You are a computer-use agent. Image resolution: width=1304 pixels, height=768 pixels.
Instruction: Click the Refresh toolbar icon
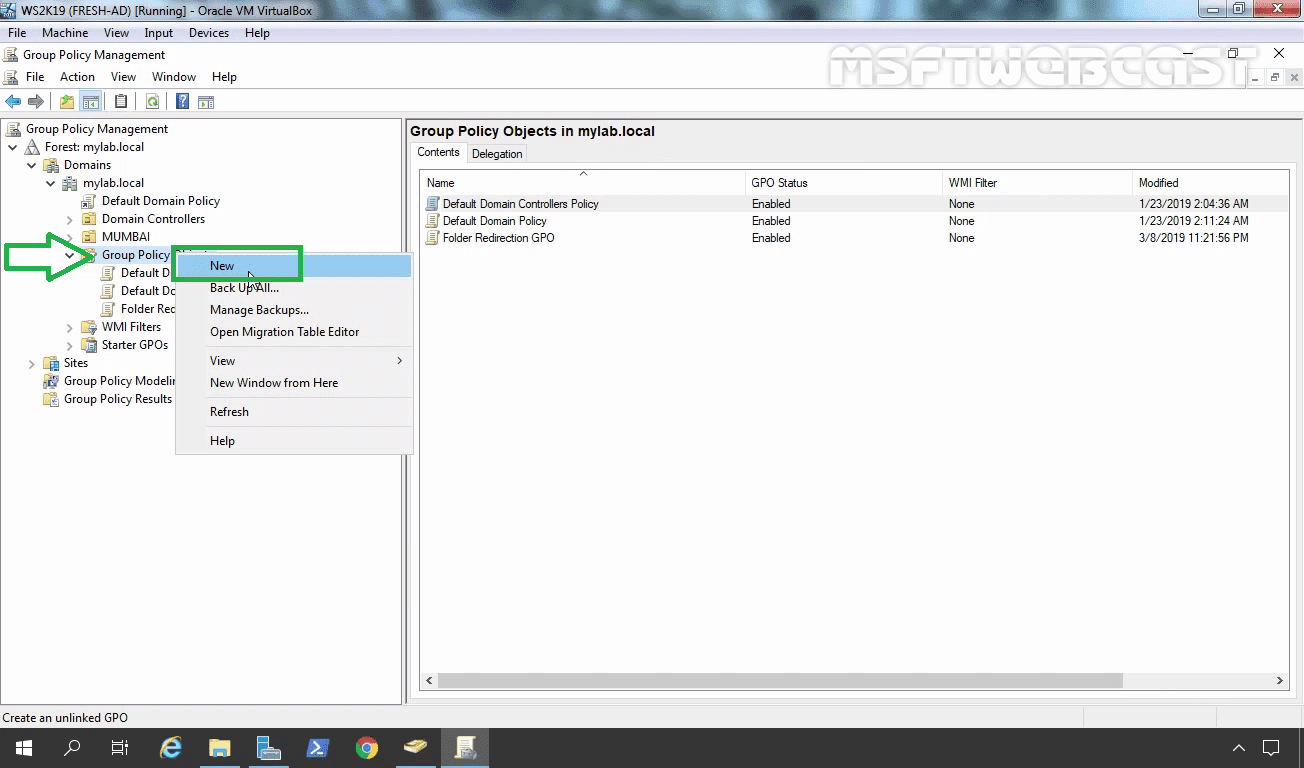pos(152,101)
